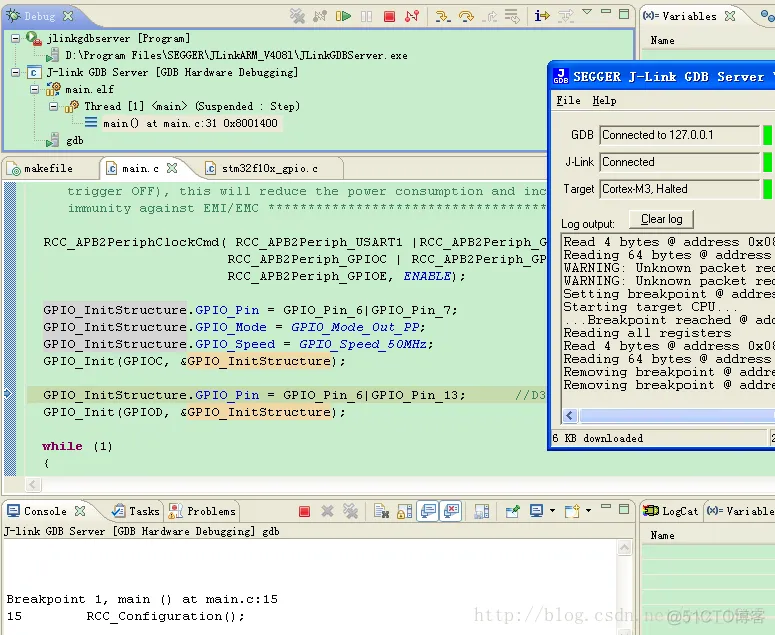Image resolution: width=775 pixels, height=635 pixels.
Task: Open the Open Console dropdown arrow
Action: pyautogui.click(x=588, y=511)
